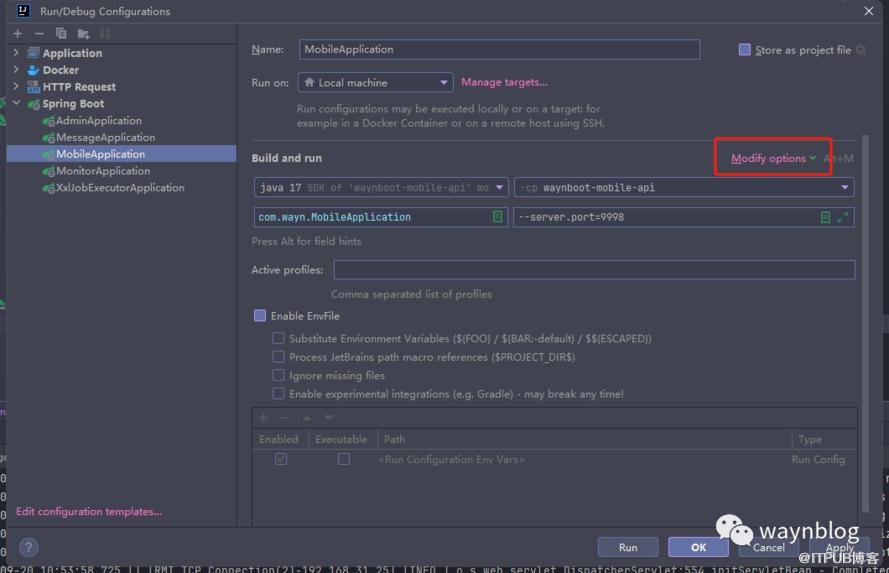889x573 pixels.
Task: Click the Remove Configuration minus icon
Action: (x=39, y=34)
